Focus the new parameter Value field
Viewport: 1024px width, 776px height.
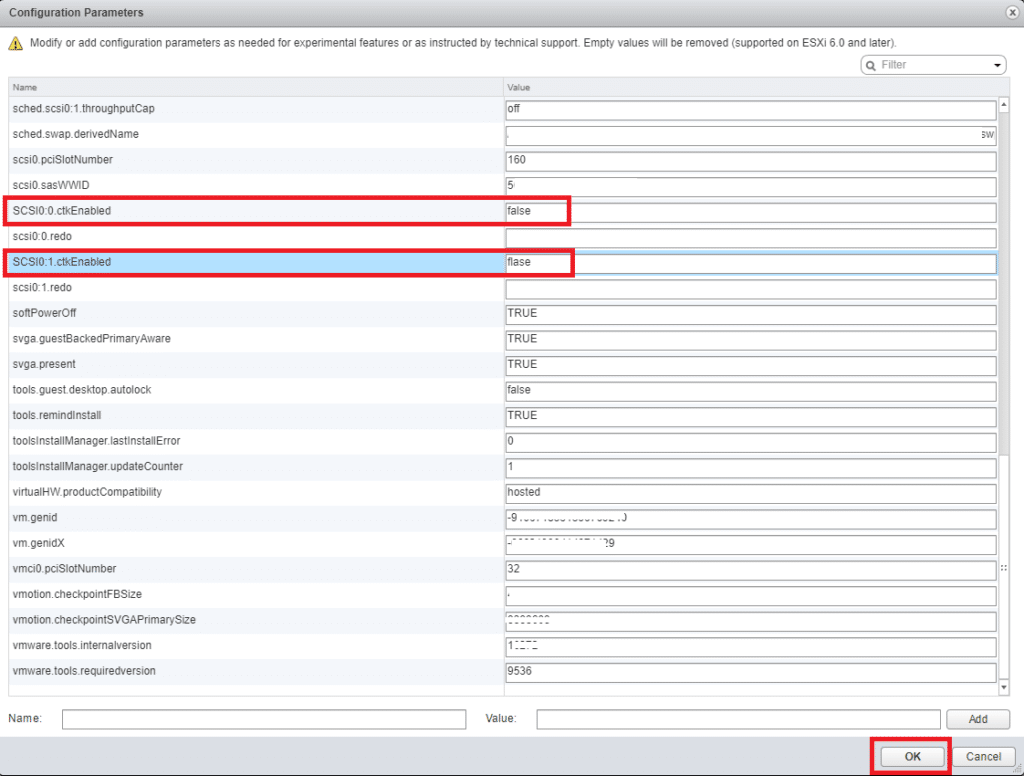[x=738, y=719]
